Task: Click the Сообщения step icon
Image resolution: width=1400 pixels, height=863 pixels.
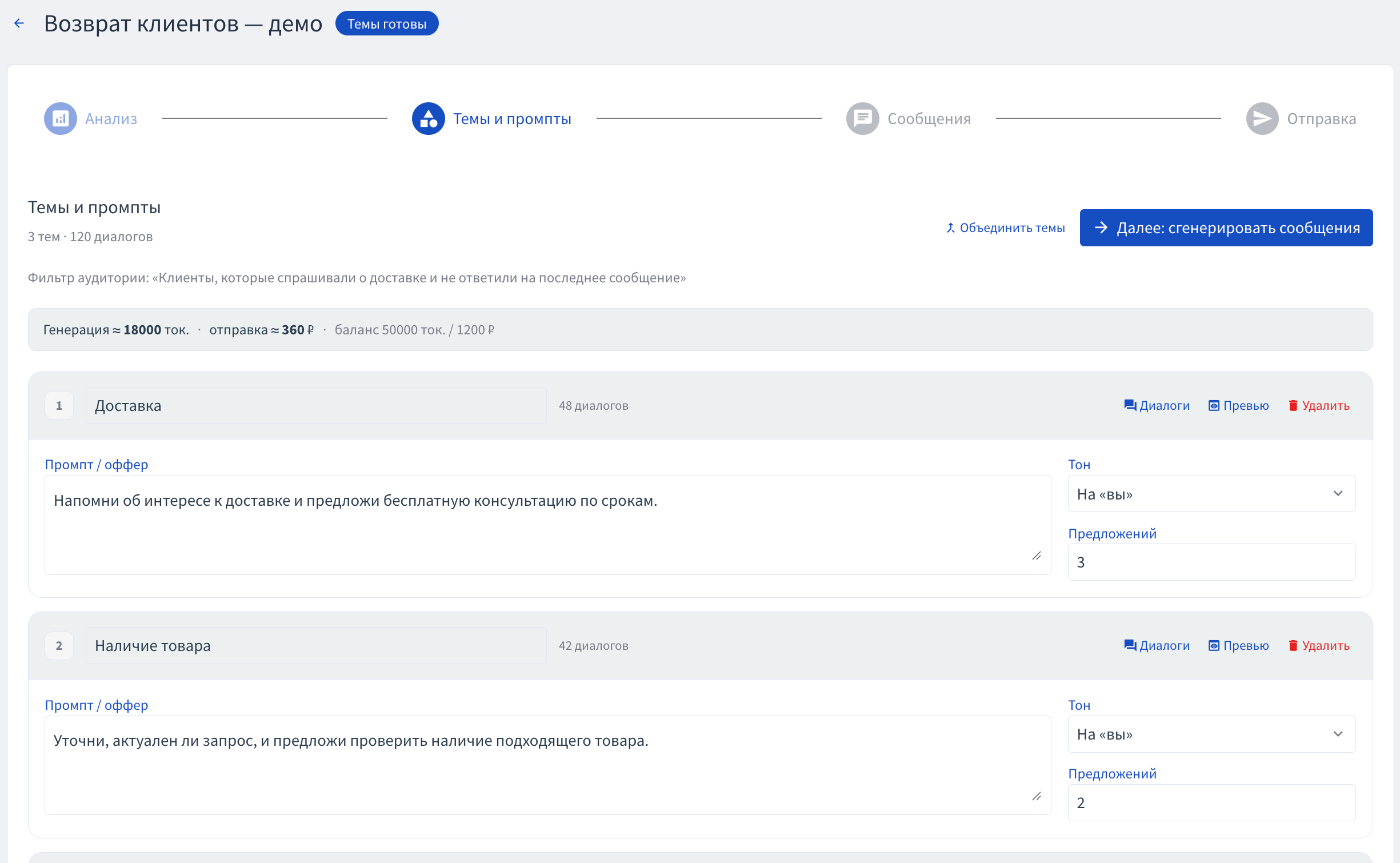Action: [862, 118]
